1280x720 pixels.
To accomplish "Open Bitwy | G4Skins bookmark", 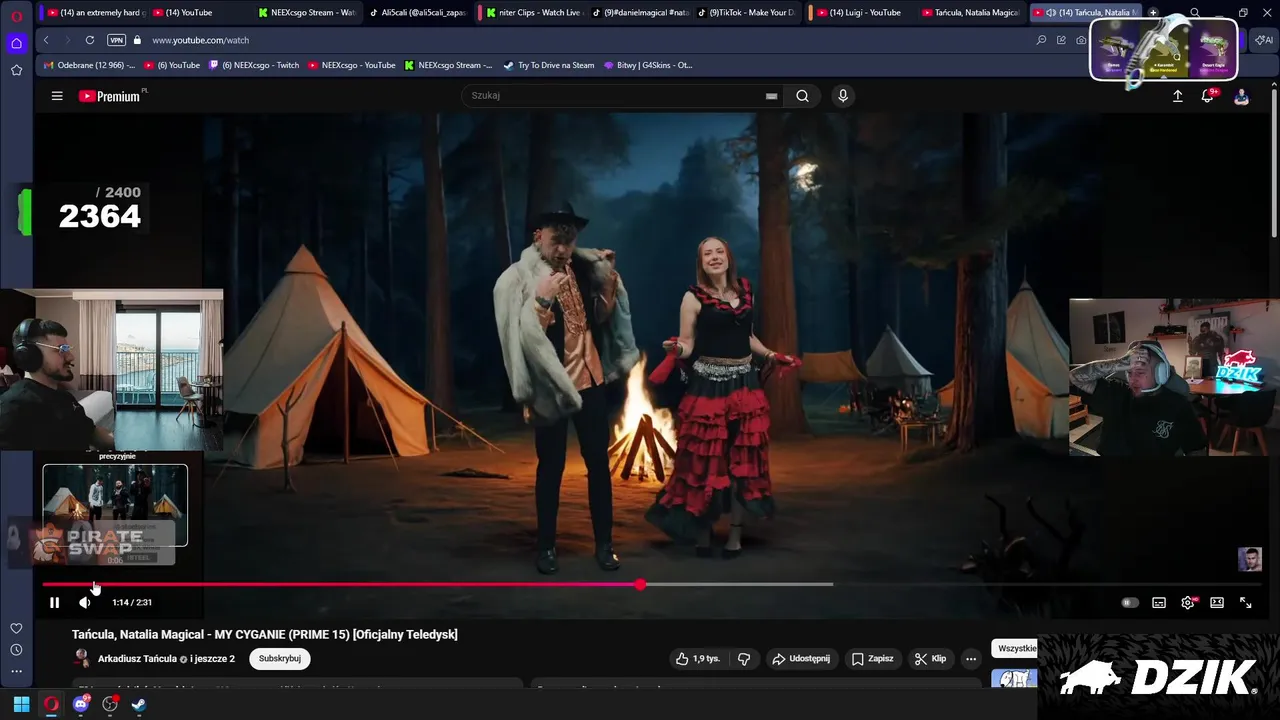I will pos(648,65).
